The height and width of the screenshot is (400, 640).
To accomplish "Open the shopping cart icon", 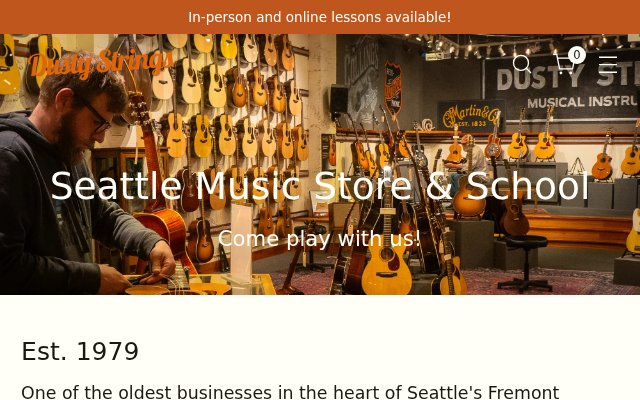I will click(x=565, y=64).
